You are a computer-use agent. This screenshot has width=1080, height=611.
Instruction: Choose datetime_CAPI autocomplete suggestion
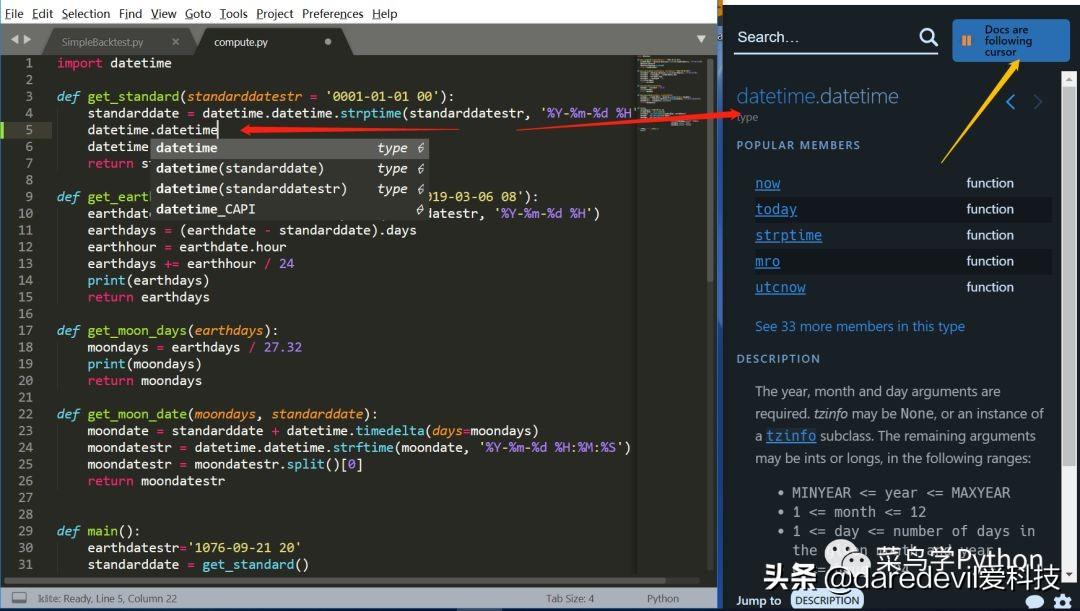(x=289, y=209)
